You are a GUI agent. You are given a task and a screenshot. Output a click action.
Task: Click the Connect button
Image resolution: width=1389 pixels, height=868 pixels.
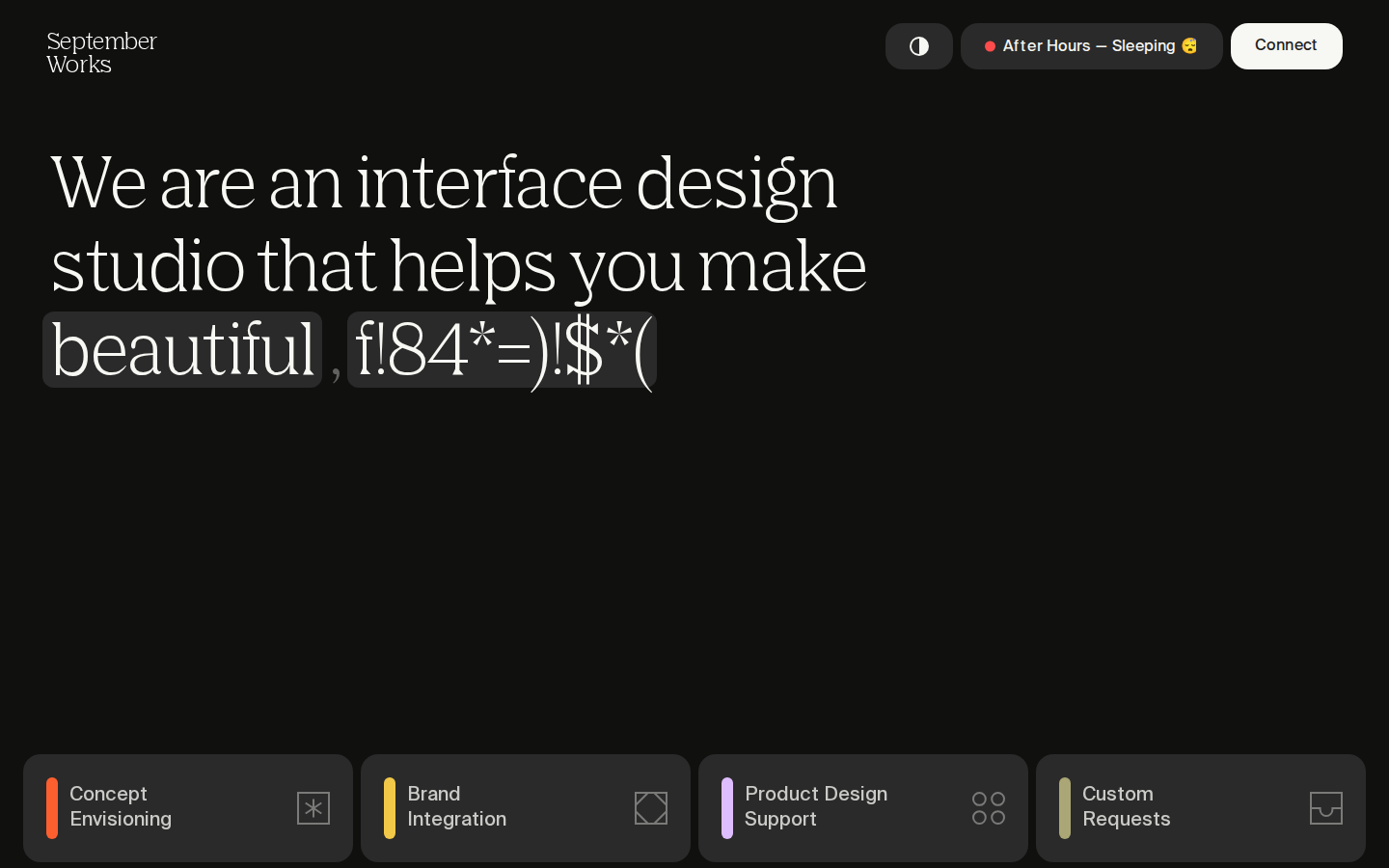click(1286, 46)
